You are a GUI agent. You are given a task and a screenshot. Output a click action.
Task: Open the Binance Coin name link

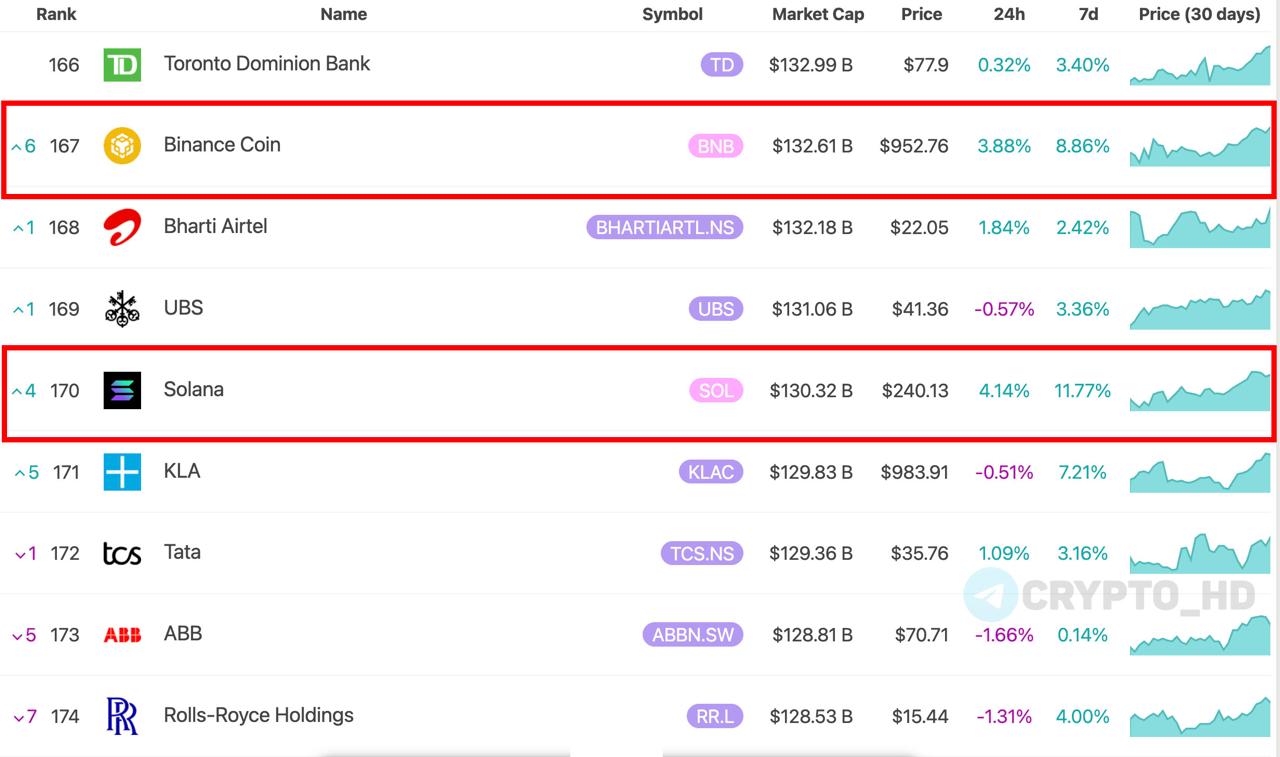(x=222, y=145)
